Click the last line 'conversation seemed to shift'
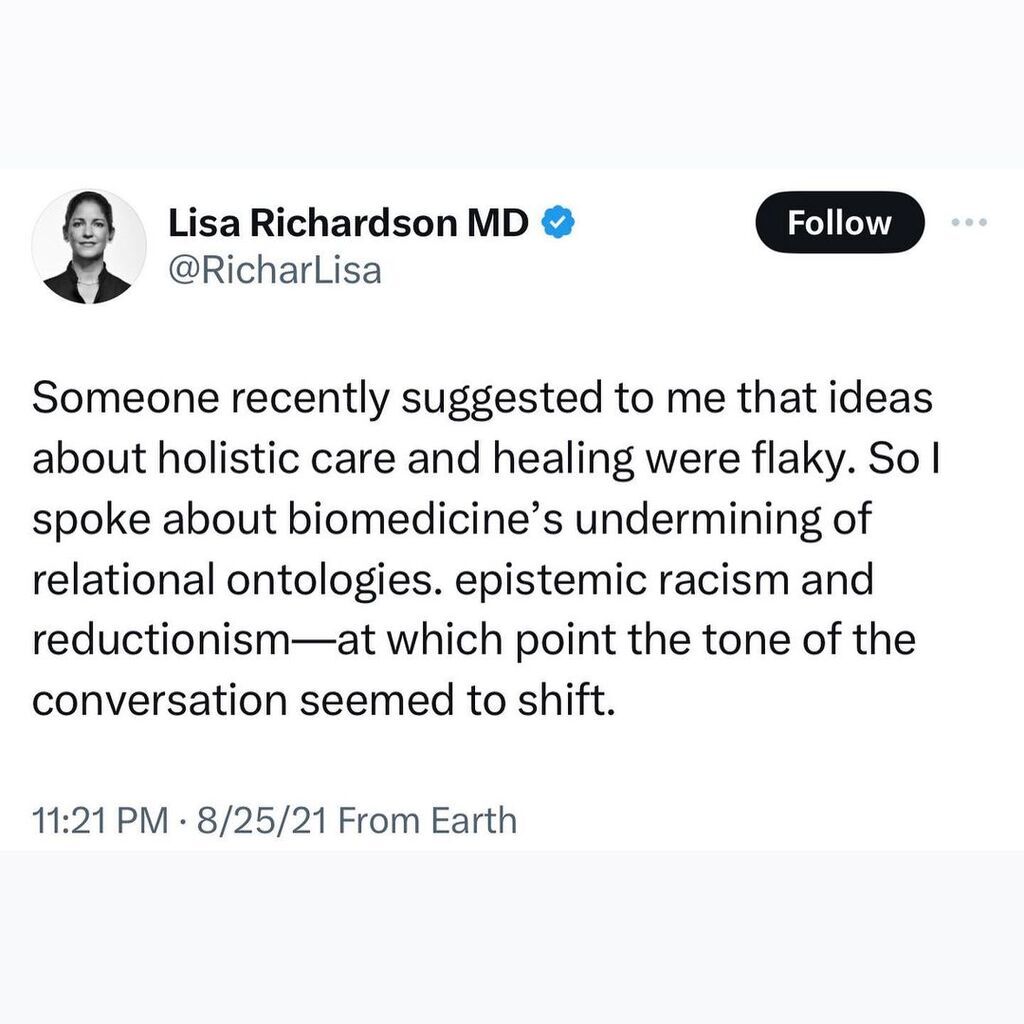The image size is (1024, 1024). 320,700
